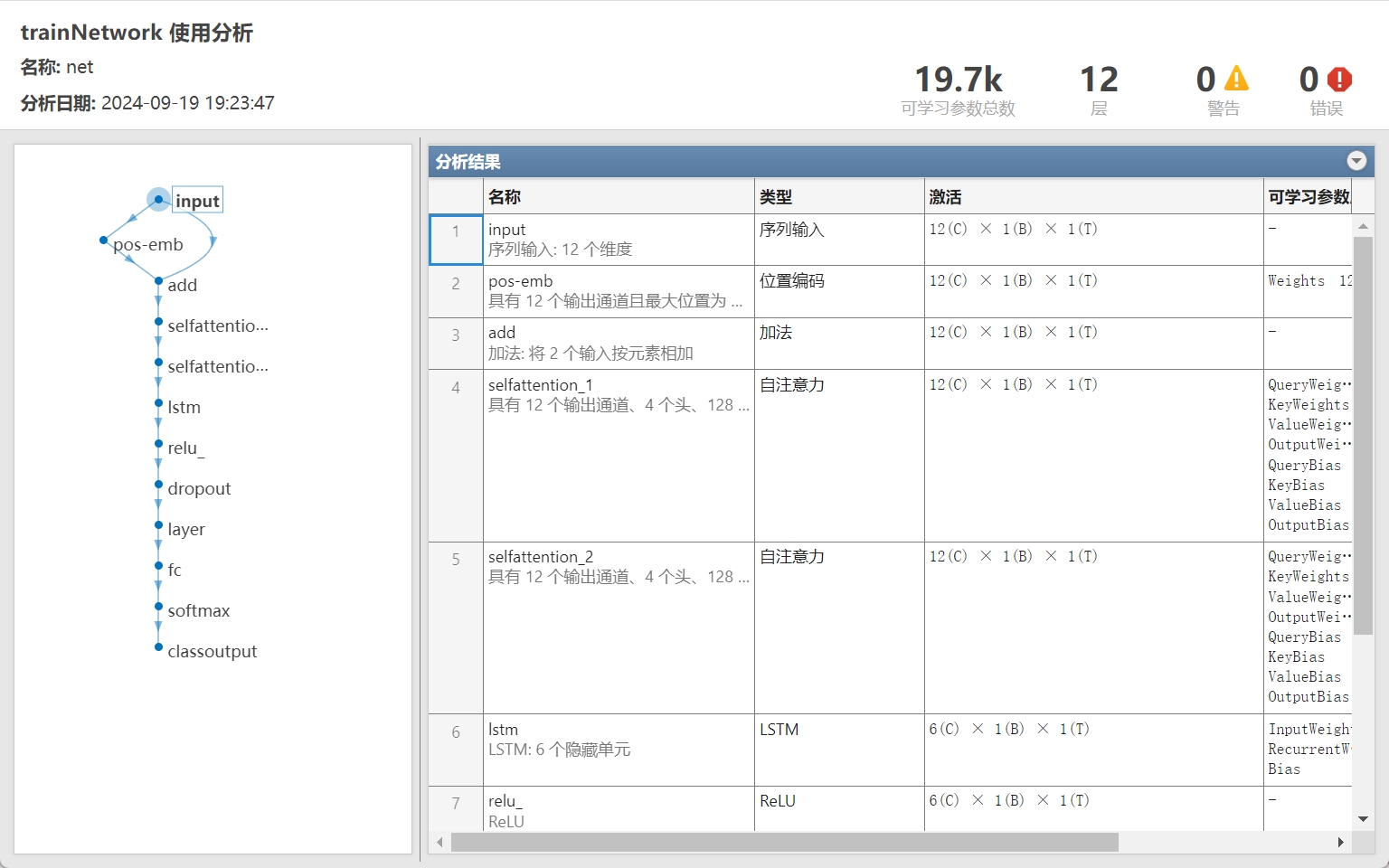Select the lstm node in the network graph

184,407
